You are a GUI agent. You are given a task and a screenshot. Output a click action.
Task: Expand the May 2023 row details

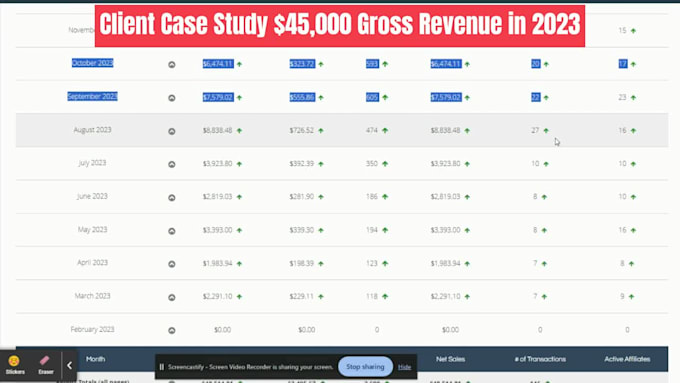172,231
